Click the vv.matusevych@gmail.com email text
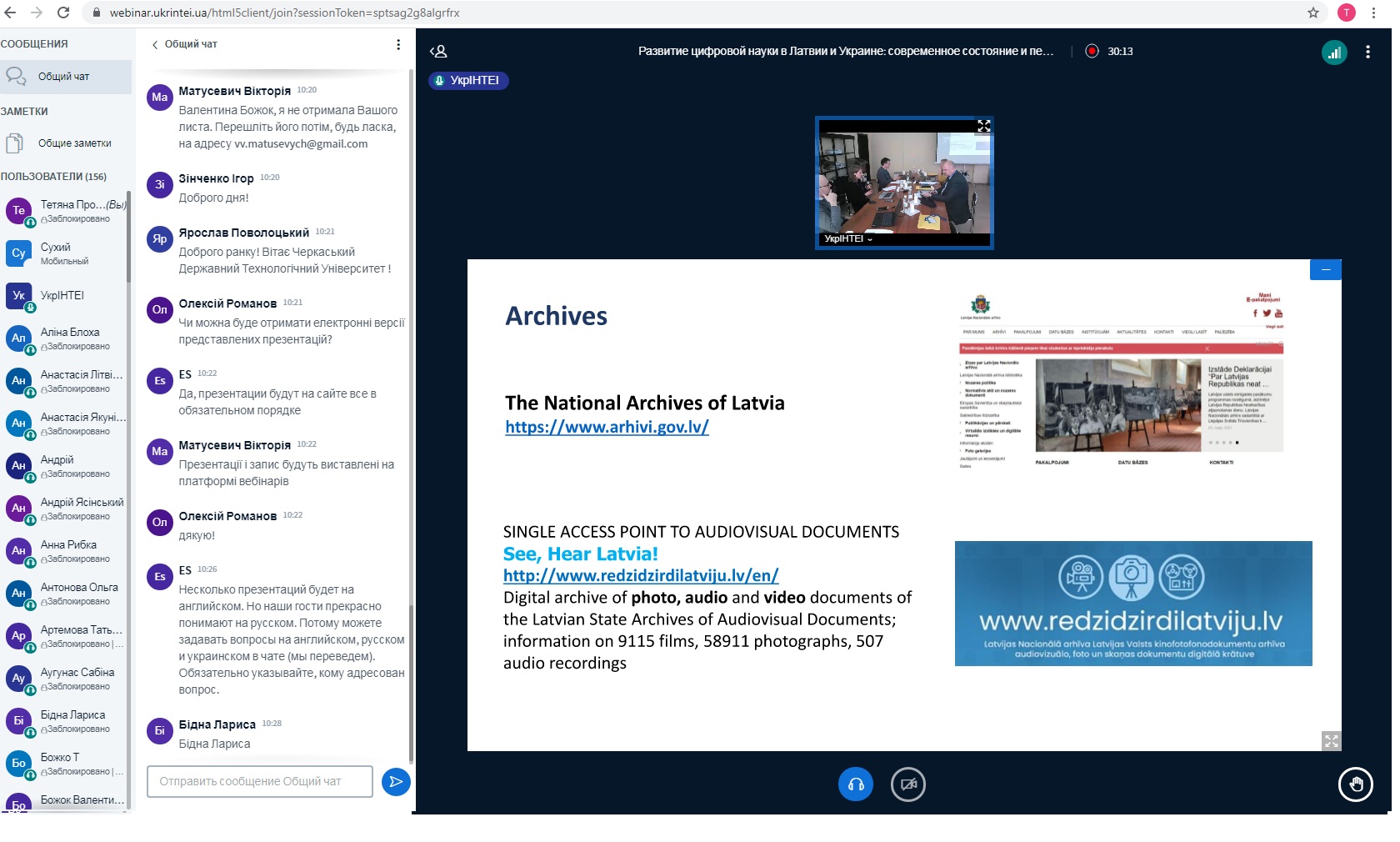This screenshot has height=842, width=1400. point(301,144)
